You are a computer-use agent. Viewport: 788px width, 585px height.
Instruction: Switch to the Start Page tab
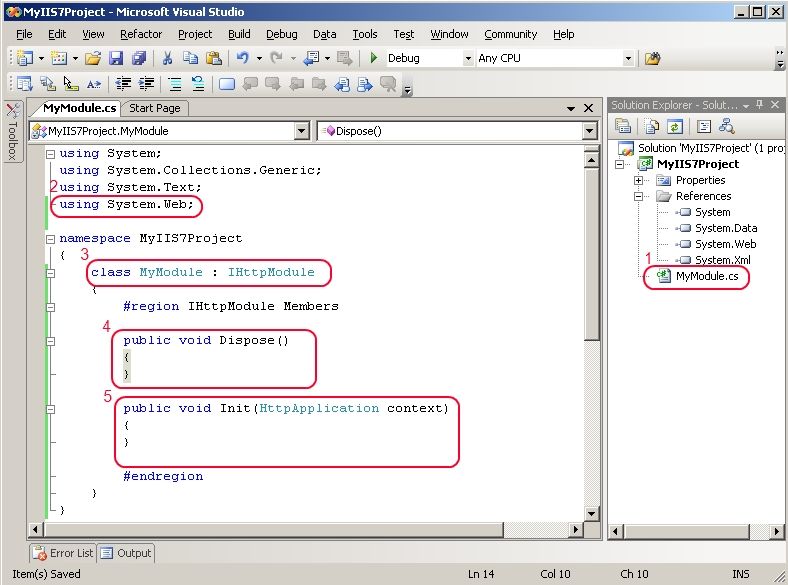point(155,108)
